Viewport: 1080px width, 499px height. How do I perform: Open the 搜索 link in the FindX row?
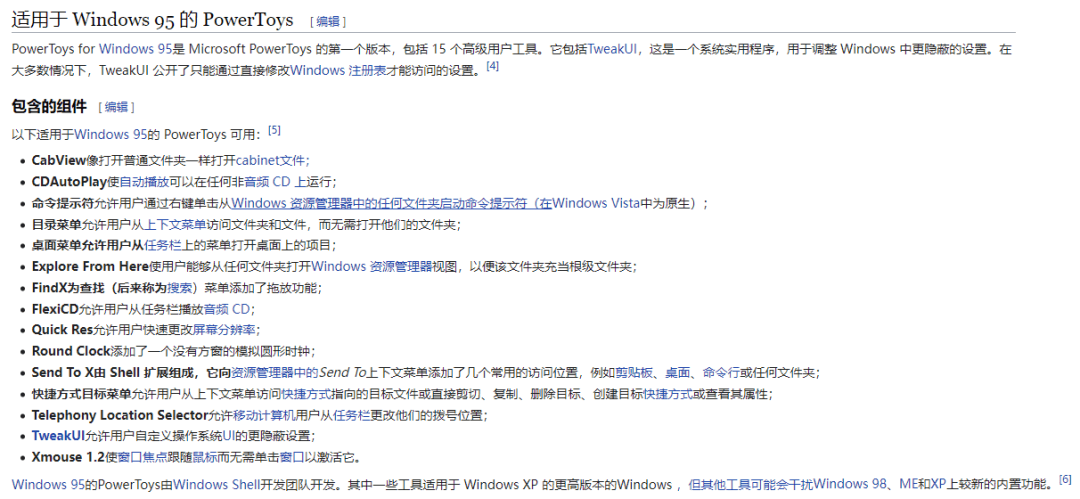[180, 287]
